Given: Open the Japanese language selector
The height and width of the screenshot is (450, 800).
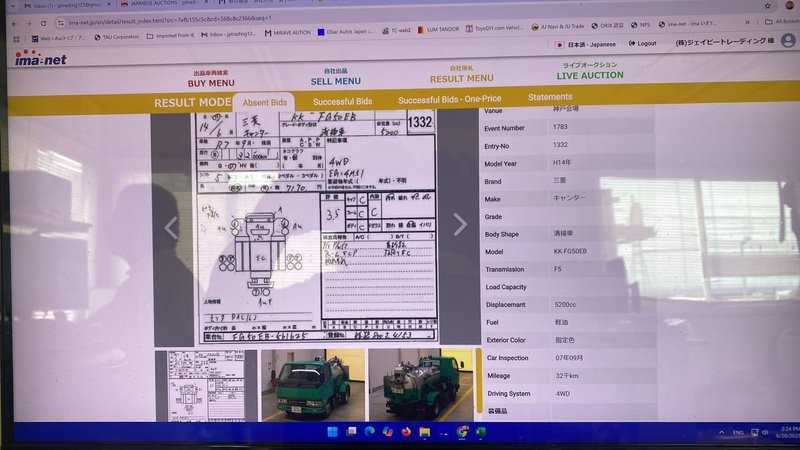Looking at the screenshot, I should [x=587, y=44].
